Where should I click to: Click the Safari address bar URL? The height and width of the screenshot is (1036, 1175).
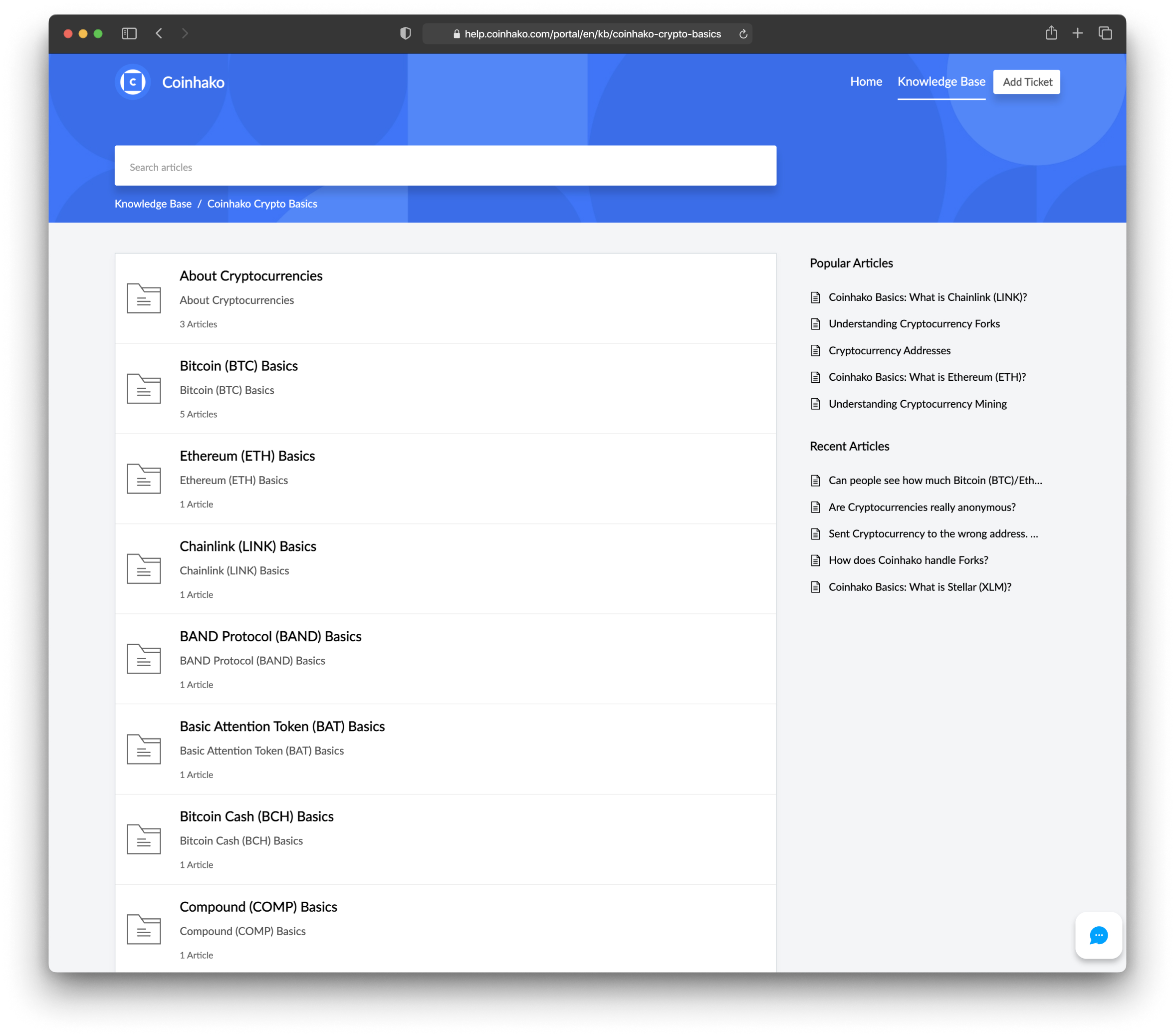592,34
